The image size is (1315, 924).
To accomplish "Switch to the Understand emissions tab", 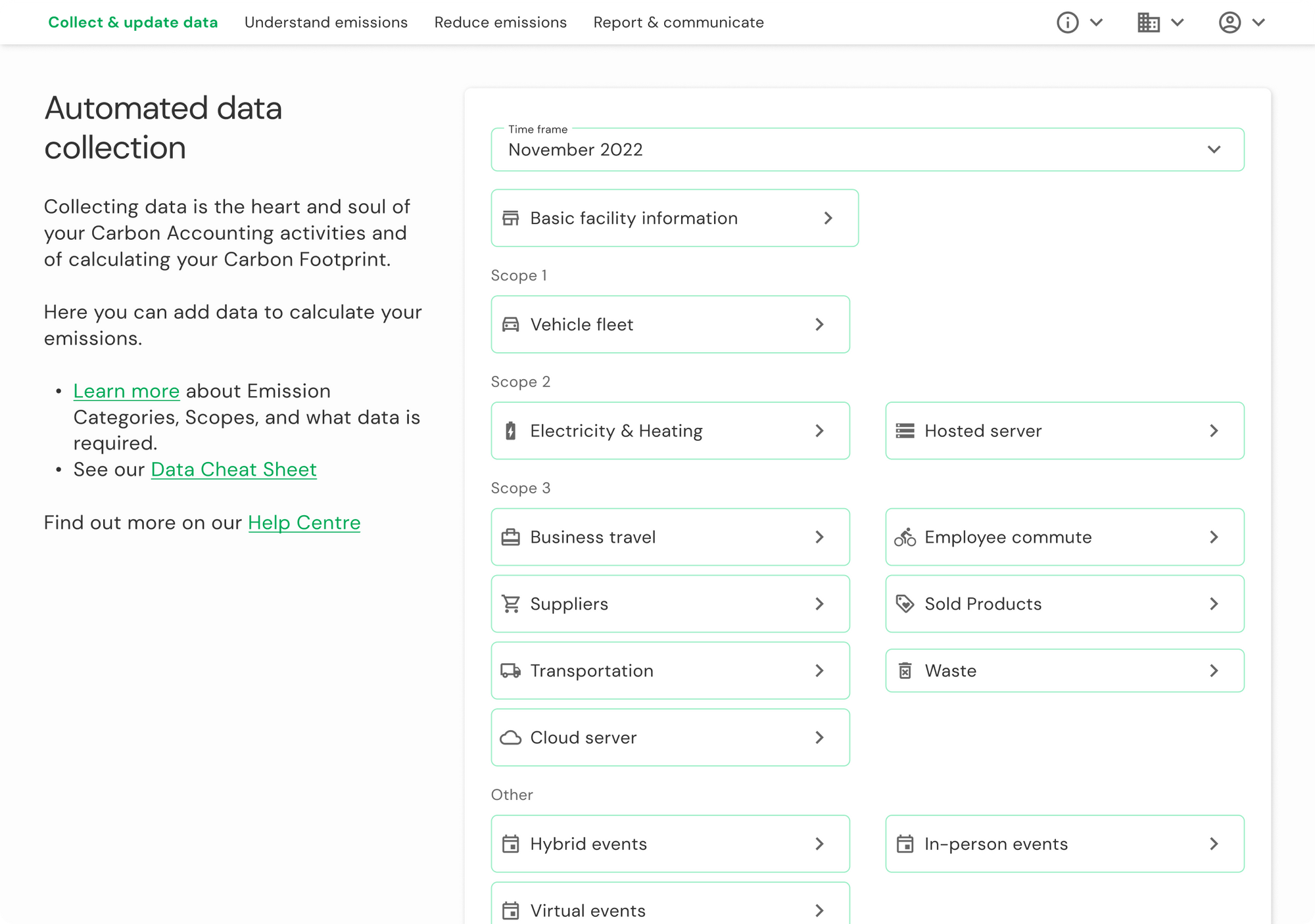I will point(326,22).
